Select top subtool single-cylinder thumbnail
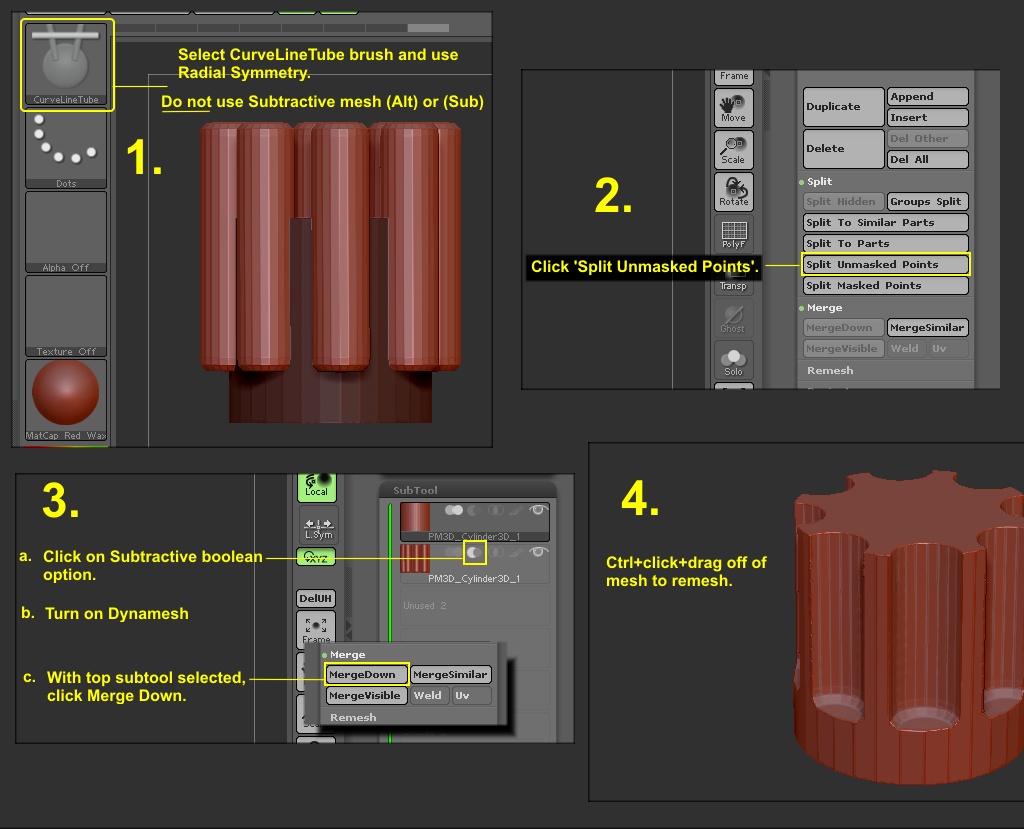 [x=415, y=517]
